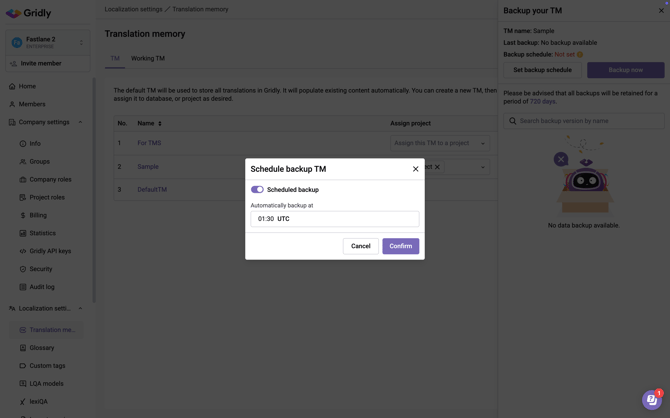Open the Home sidebar item
The width and height of the screenshot is (670, 418).
(27, 86)
